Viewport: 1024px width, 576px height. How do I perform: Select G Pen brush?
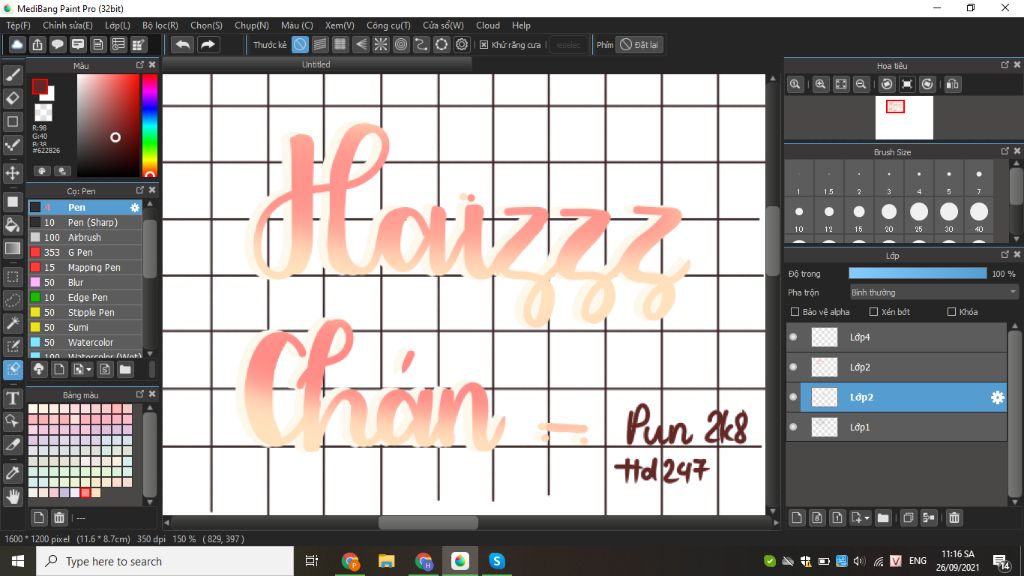[84, 252]
